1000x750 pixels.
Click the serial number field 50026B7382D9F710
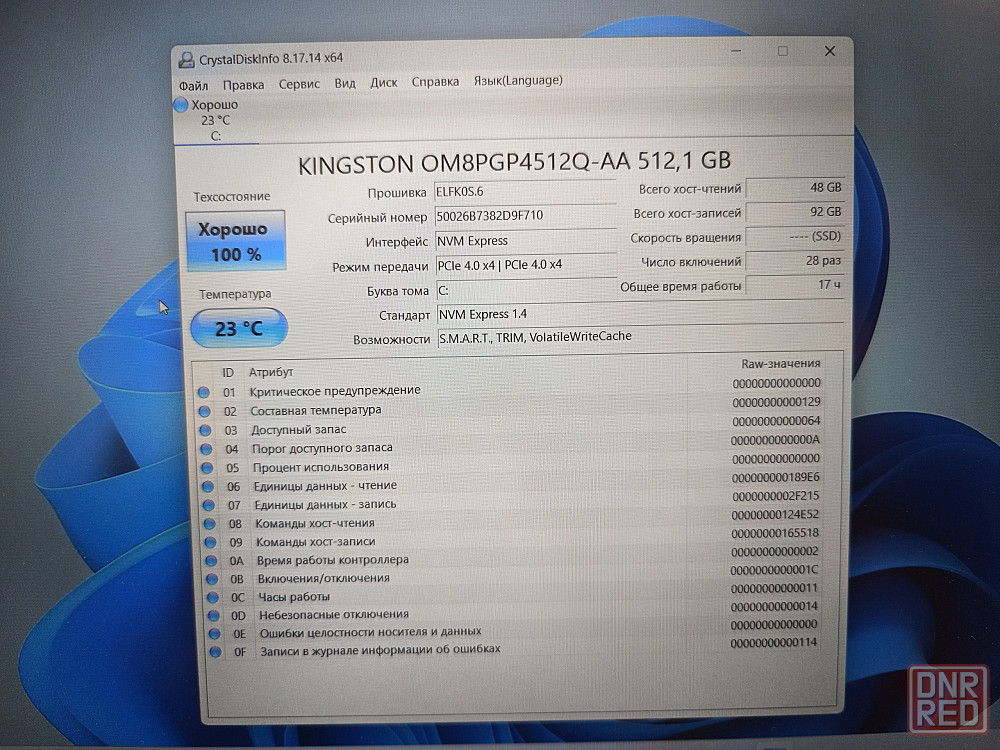(x=524, y=216)
